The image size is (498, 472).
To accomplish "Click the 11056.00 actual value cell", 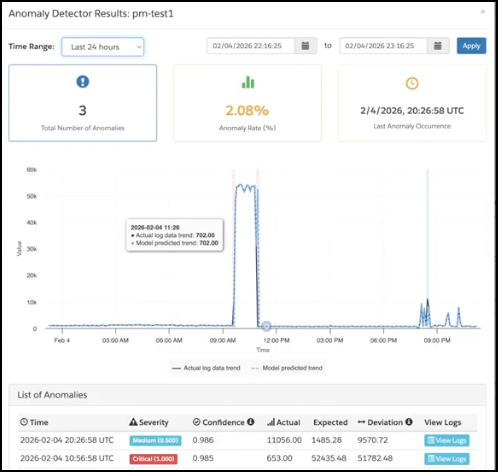I will tap(284, 440).
